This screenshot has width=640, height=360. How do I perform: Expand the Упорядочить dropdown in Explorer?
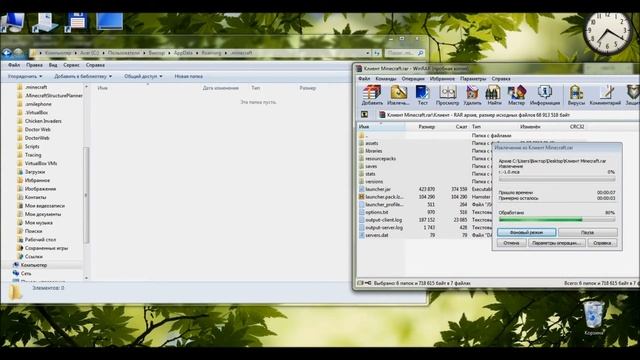(x=25, y=76)
